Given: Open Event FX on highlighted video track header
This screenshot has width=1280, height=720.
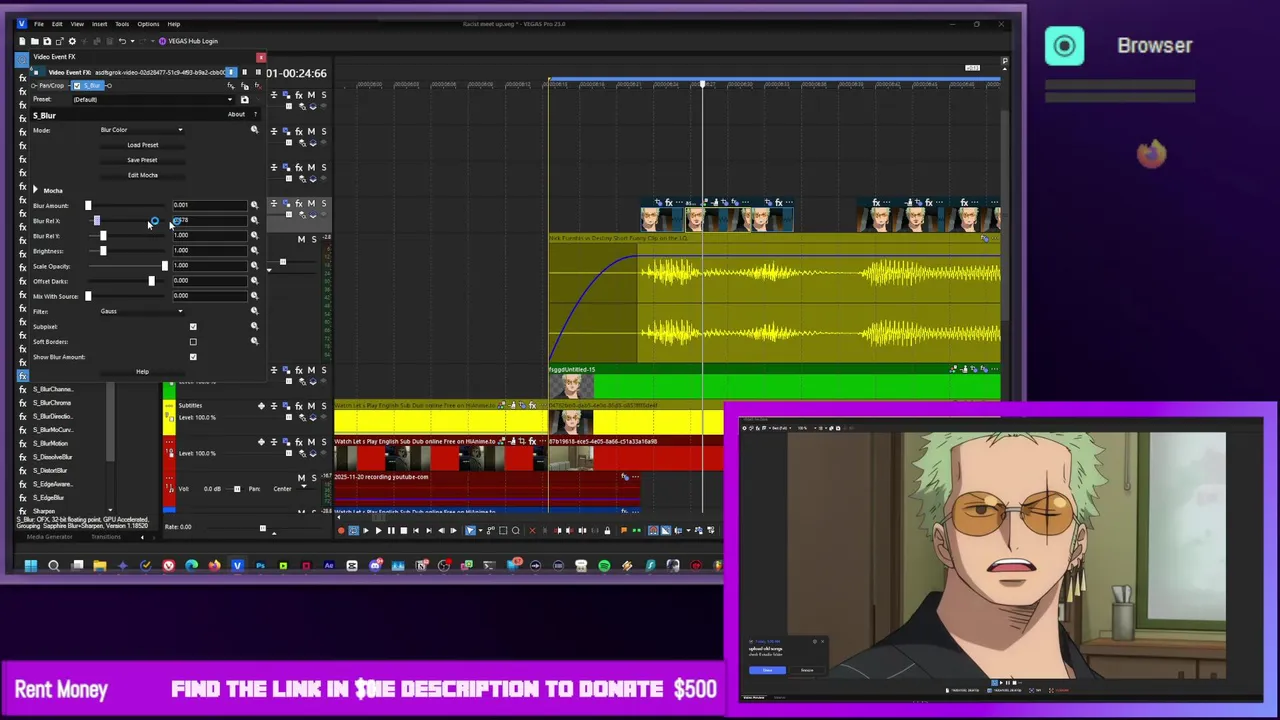Looking at the screenshot, I should point(299,203).
